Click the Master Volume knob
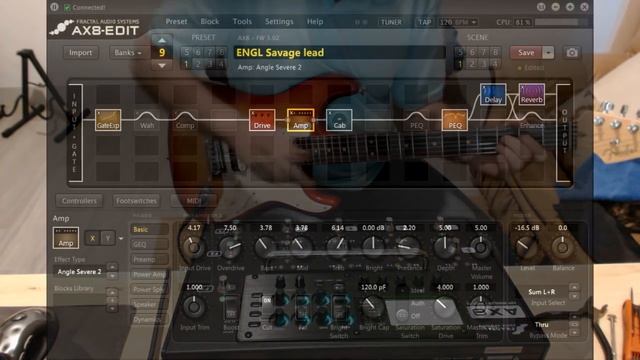The image size is (640, 360). pyautogui.click(x=481, y=247)
